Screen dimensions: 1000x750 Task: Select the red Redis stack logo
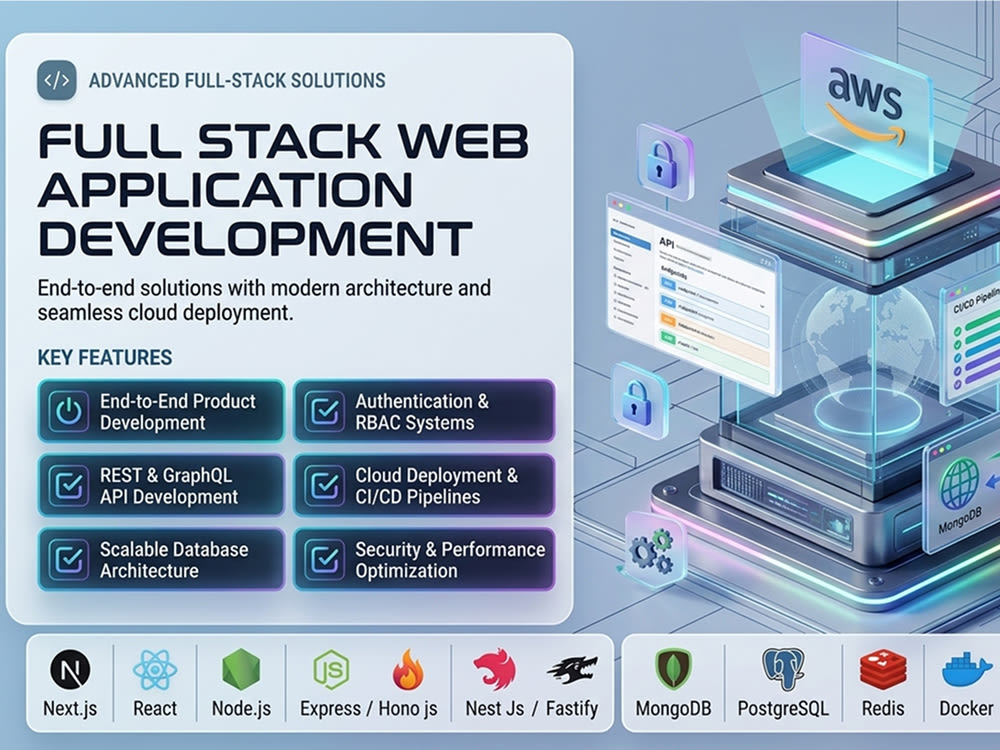883,670
